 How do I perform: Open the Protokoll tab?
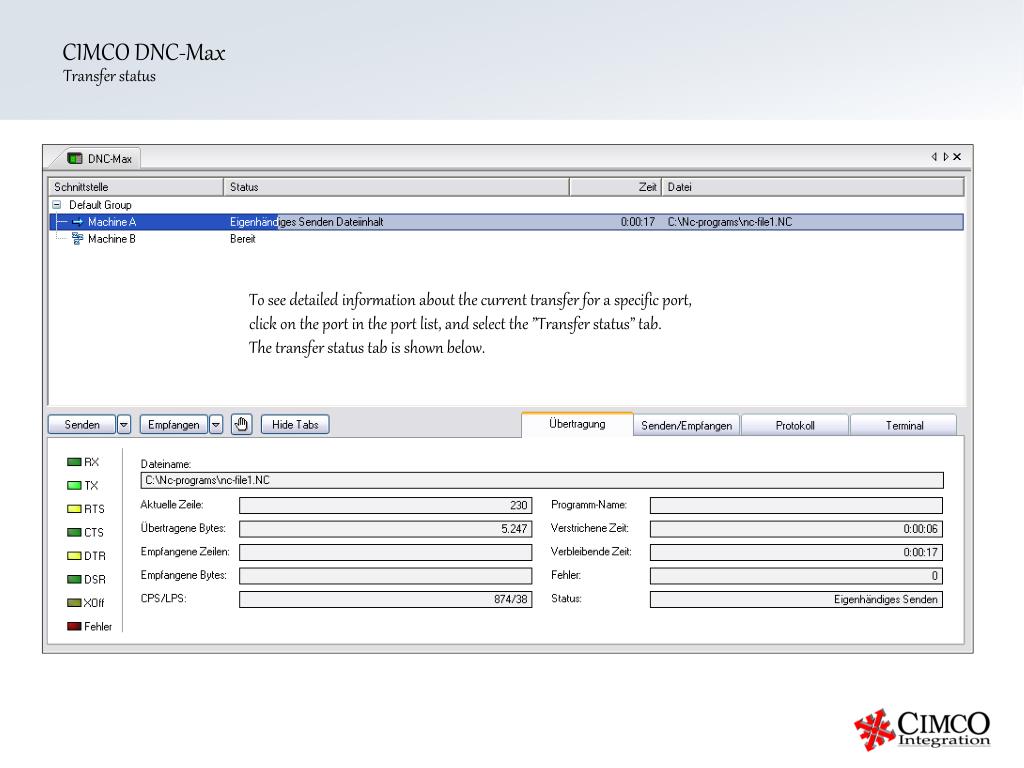point(795,426)
